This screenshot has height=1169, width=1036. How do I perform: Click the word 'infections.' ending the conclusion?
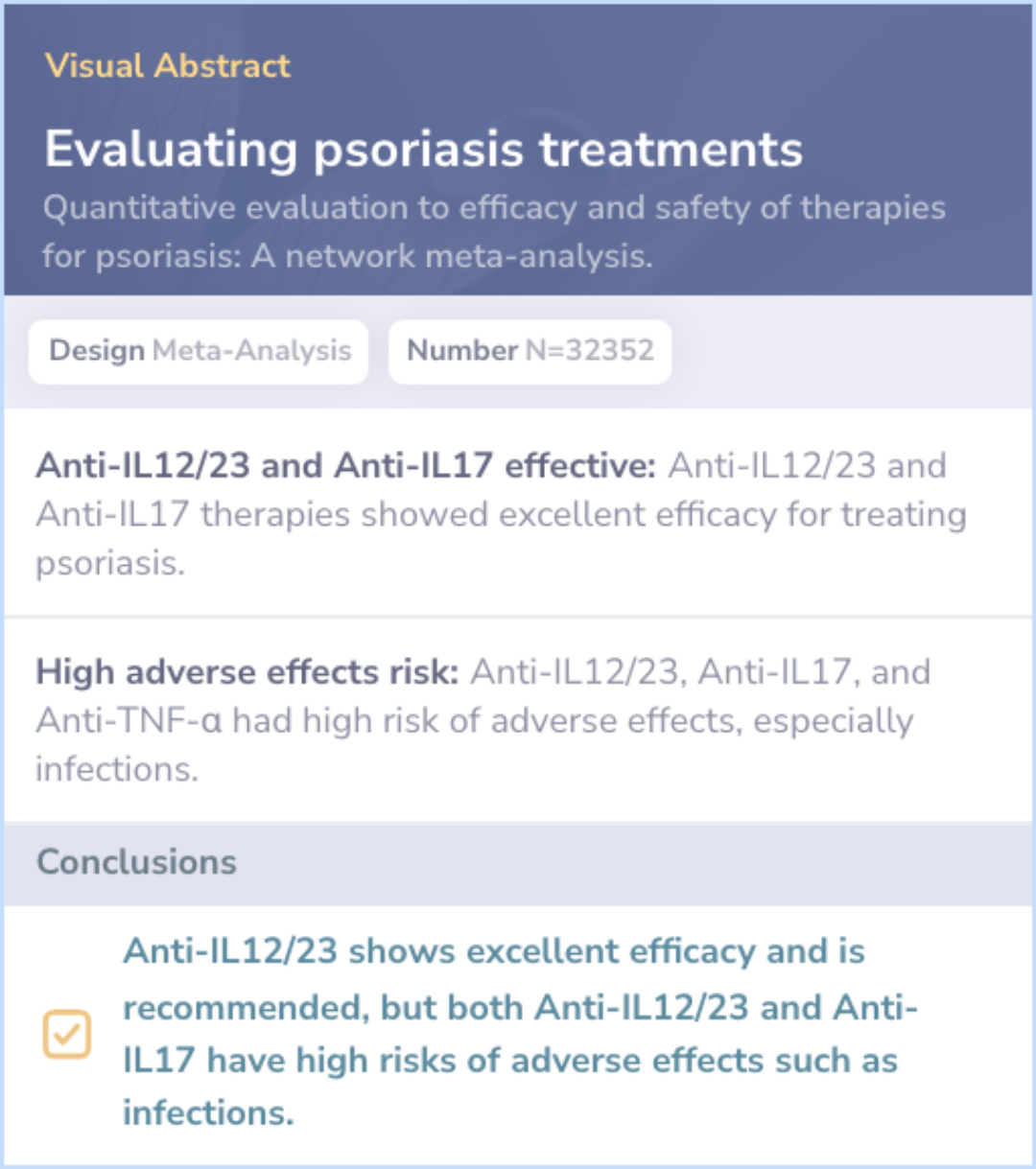click(208, 1112)
